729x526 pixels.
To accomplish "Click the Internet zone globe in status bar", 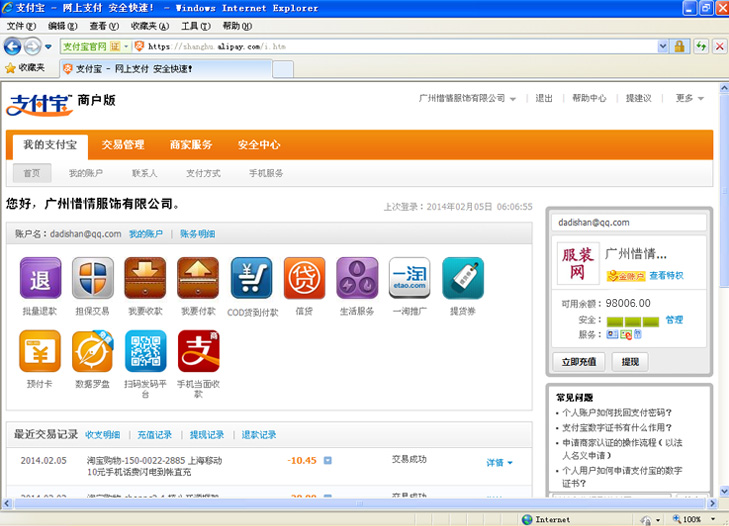I will (527, 519).
